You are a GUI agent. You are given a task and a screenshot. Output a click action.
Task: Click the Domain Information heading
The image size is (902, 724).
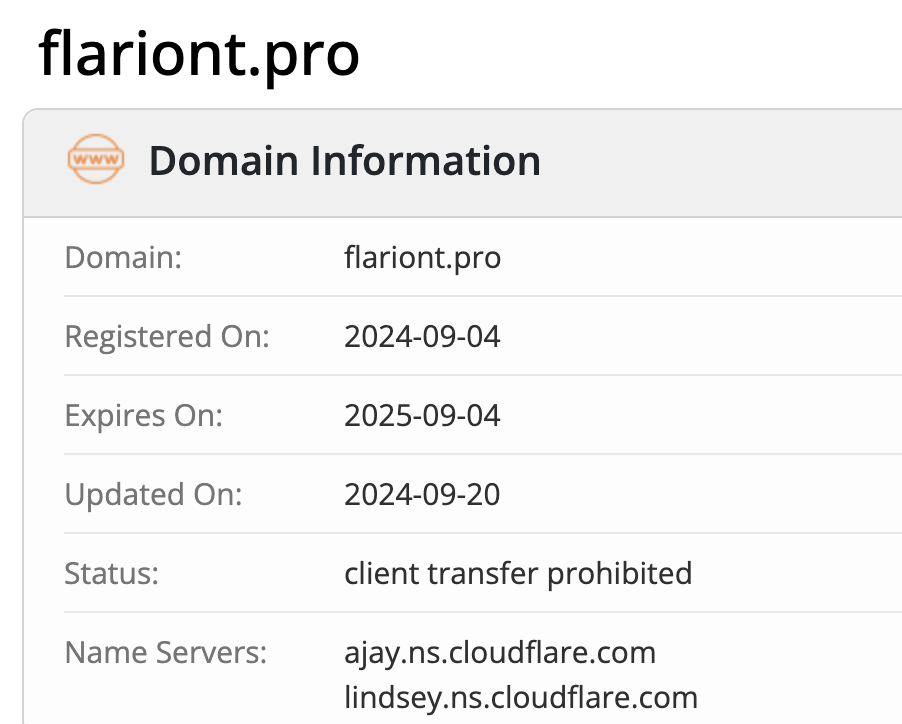[345, 160]
